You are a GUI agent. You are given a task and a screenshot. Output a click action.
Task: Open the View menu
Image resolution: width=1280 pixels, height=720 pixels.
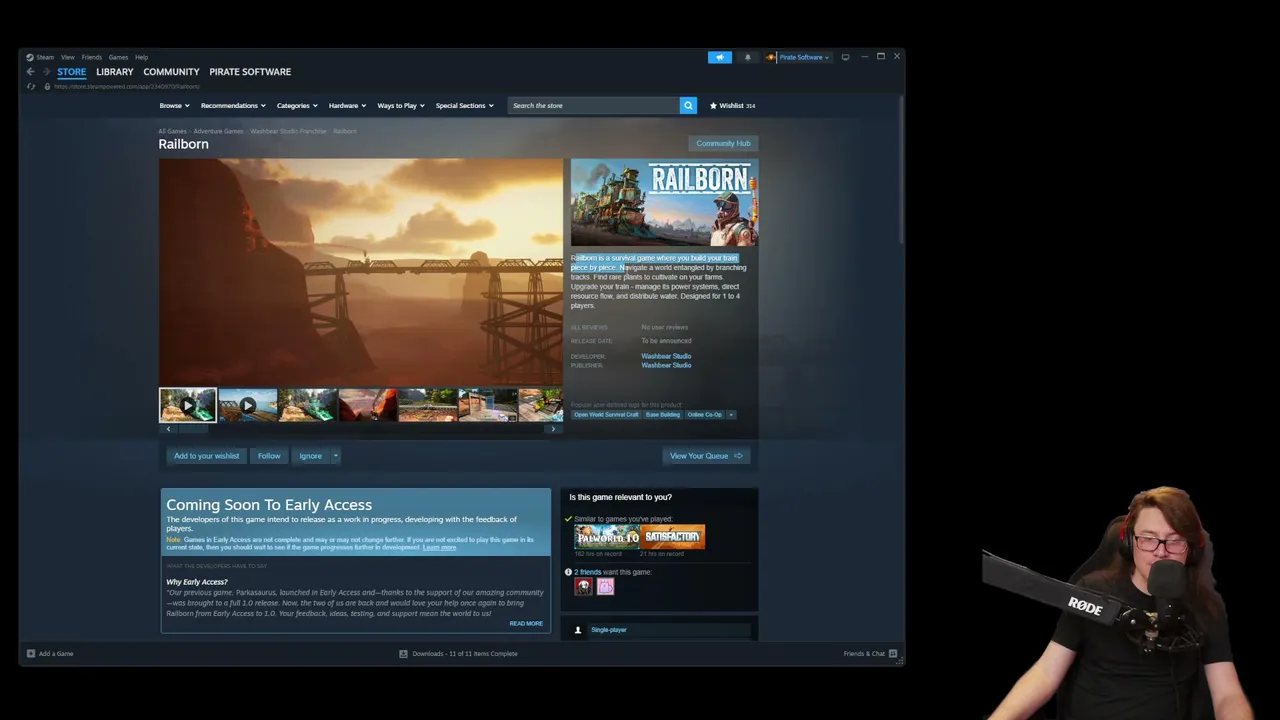point(67,57)
